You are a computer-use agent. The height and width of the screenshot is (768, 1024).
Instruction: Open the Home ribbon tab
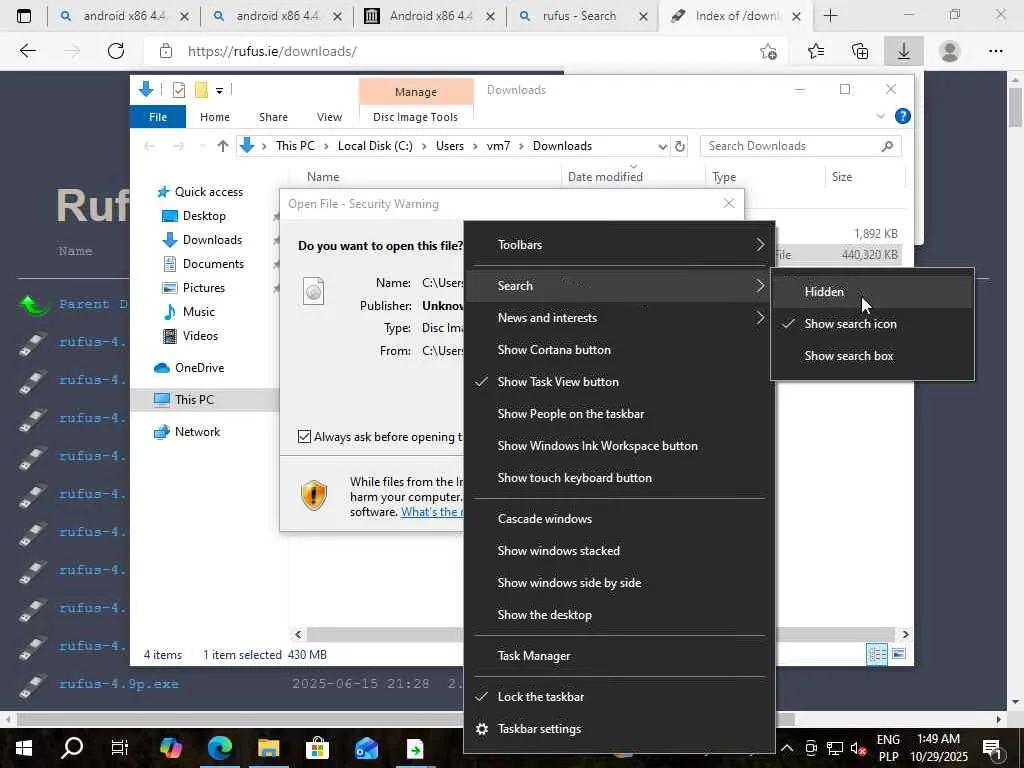[x=215, y=117]
